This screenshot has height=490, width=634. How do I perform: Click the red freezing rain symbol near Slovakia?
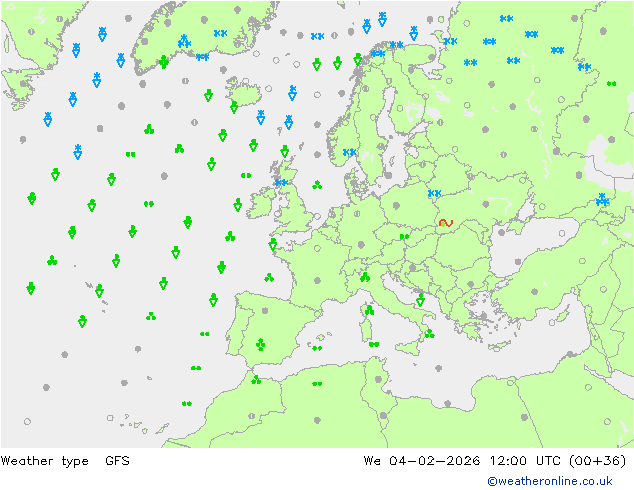click(x=446, y=223)
